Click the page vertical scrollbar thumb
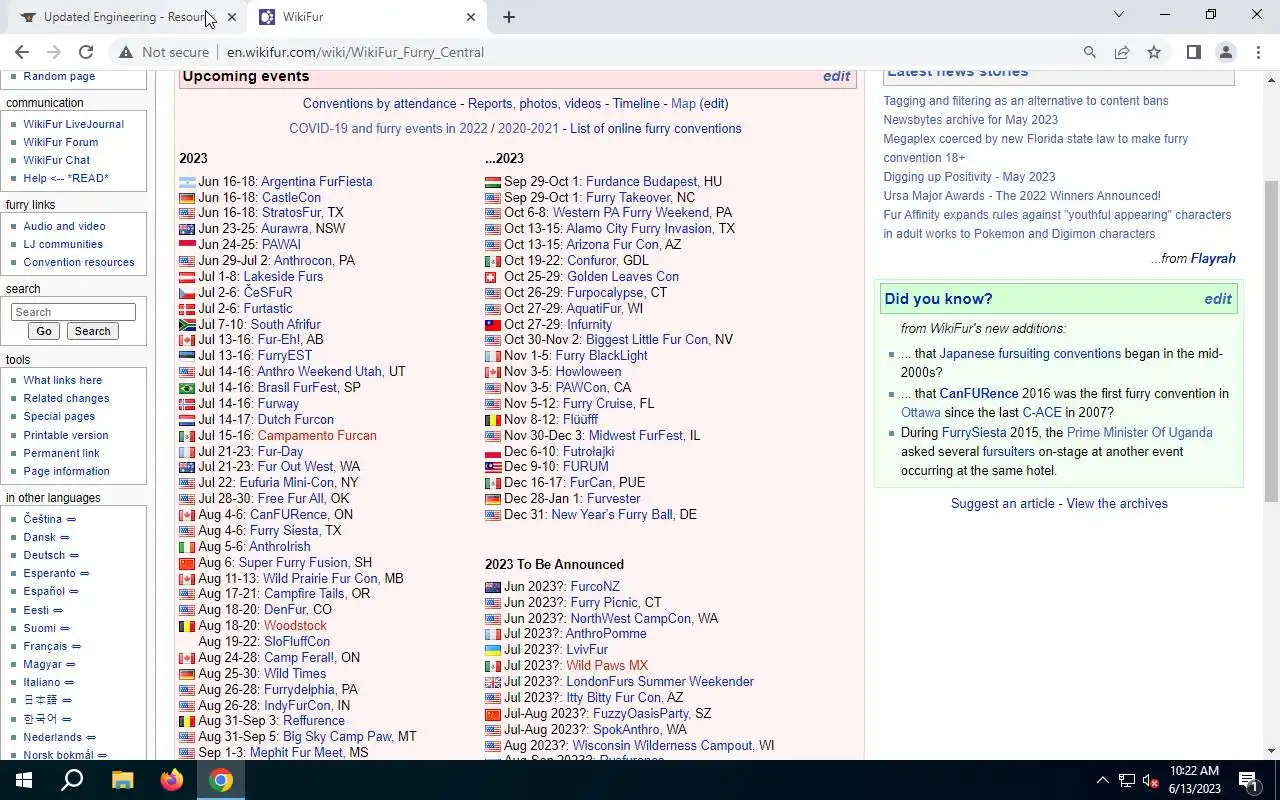The width and height of the screenshot is (1280, 800). click(x=1272, y=340)
